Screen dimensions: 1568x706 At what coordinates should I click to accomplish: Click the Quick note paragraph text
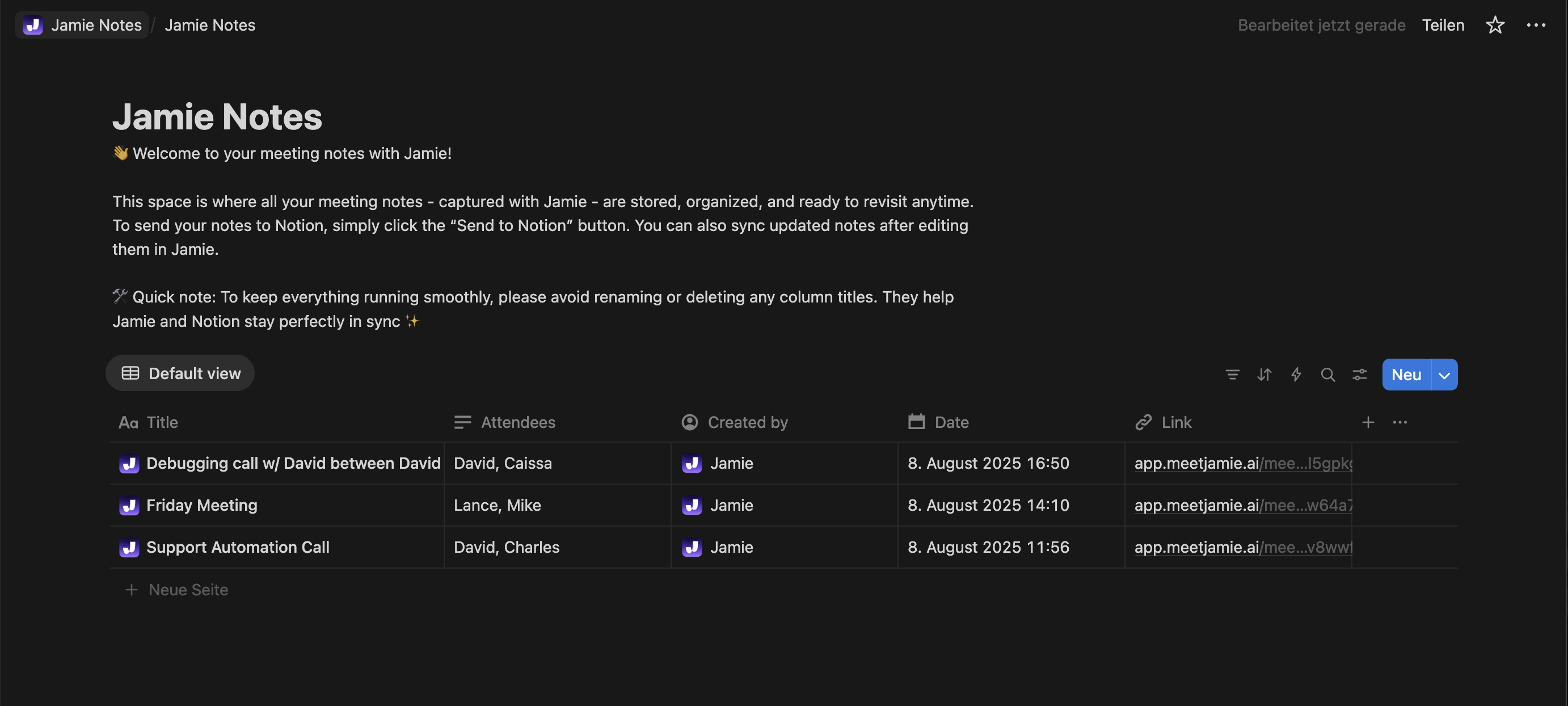click(x=533, y=309)
